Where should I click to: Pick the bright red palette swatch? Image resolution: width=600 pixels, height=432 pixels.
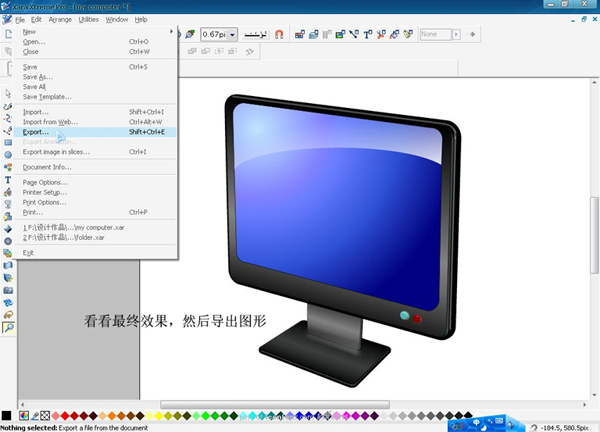tap(65, 416)
